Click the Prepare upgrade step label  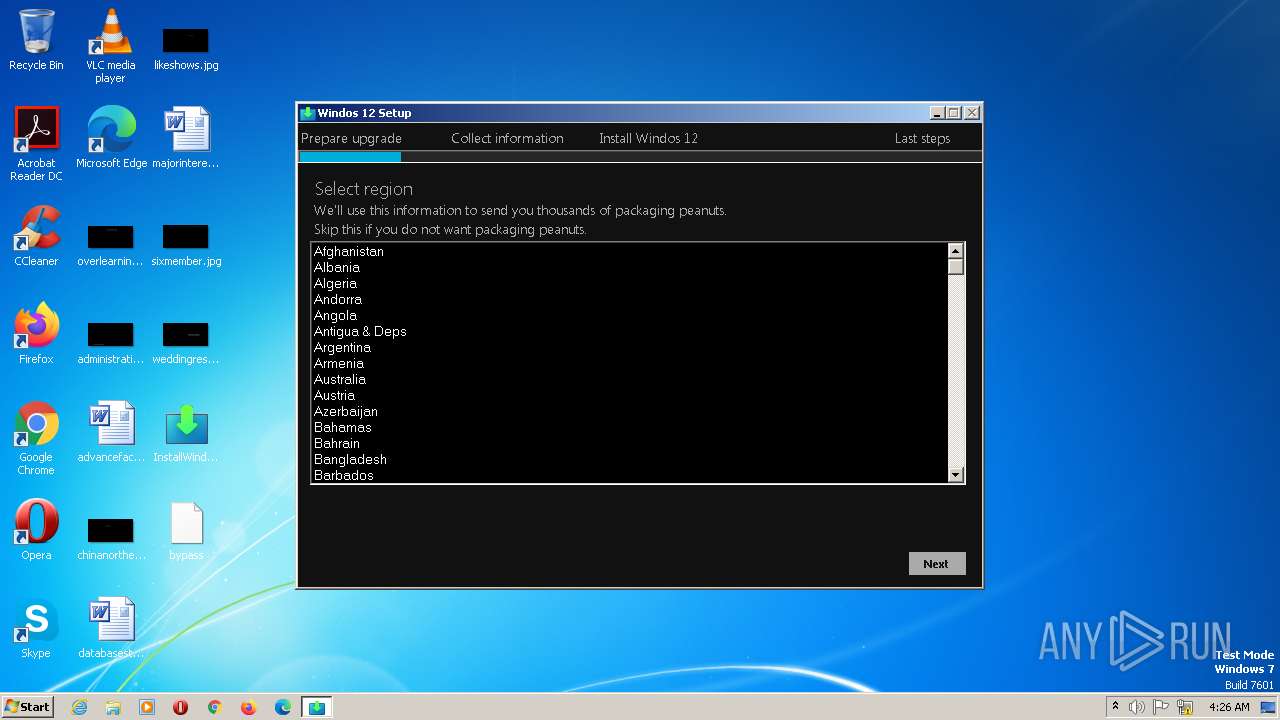[x=351, y=138]
